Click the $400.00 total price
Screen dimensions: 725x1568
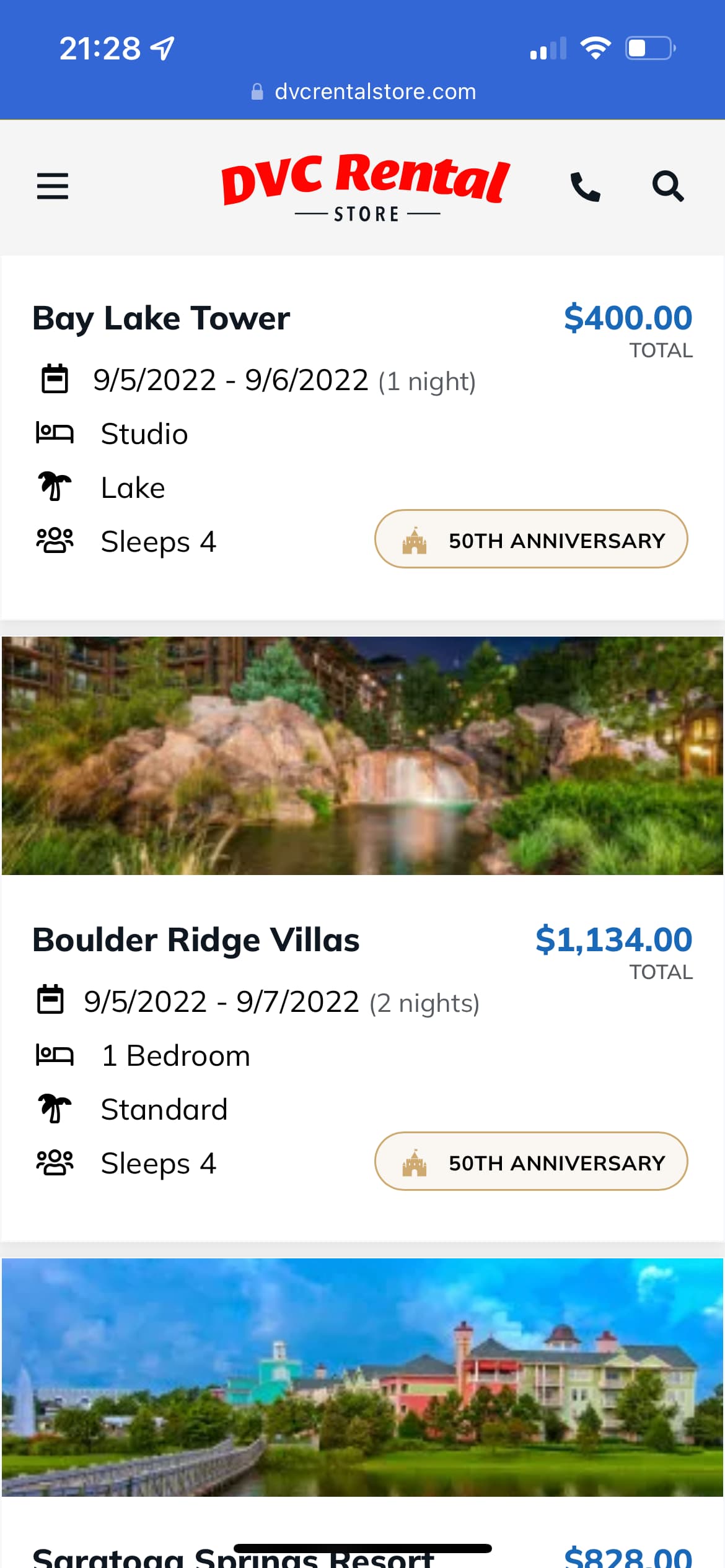click(x=628, y=318)
